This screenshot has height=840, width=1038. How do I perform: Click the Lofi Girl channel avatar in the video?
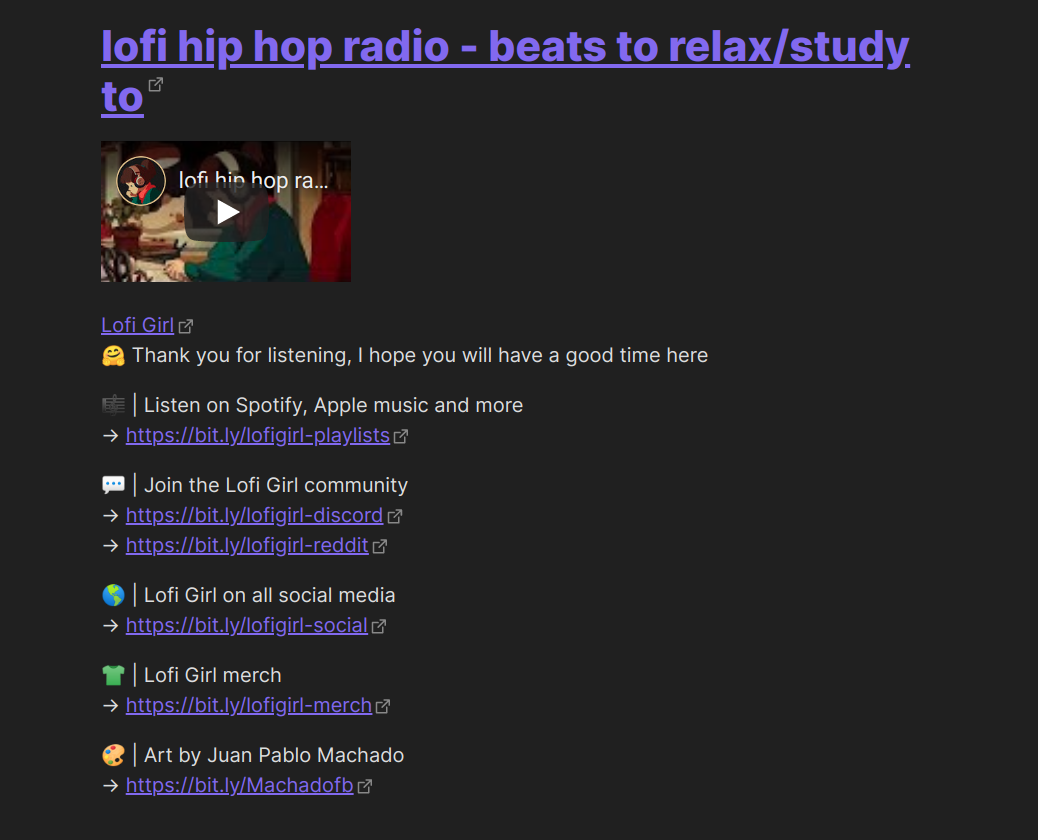click(x=141, y=181)
